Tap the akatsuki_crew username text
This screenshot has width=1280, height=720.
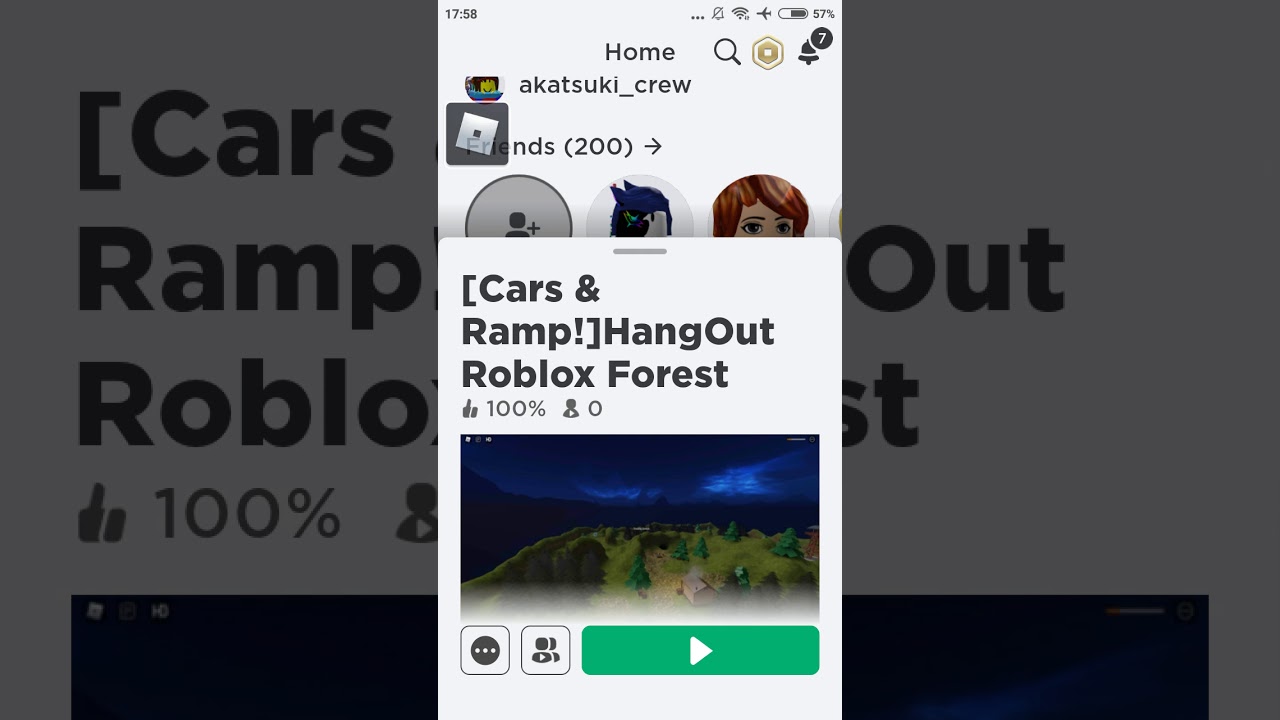605,85
